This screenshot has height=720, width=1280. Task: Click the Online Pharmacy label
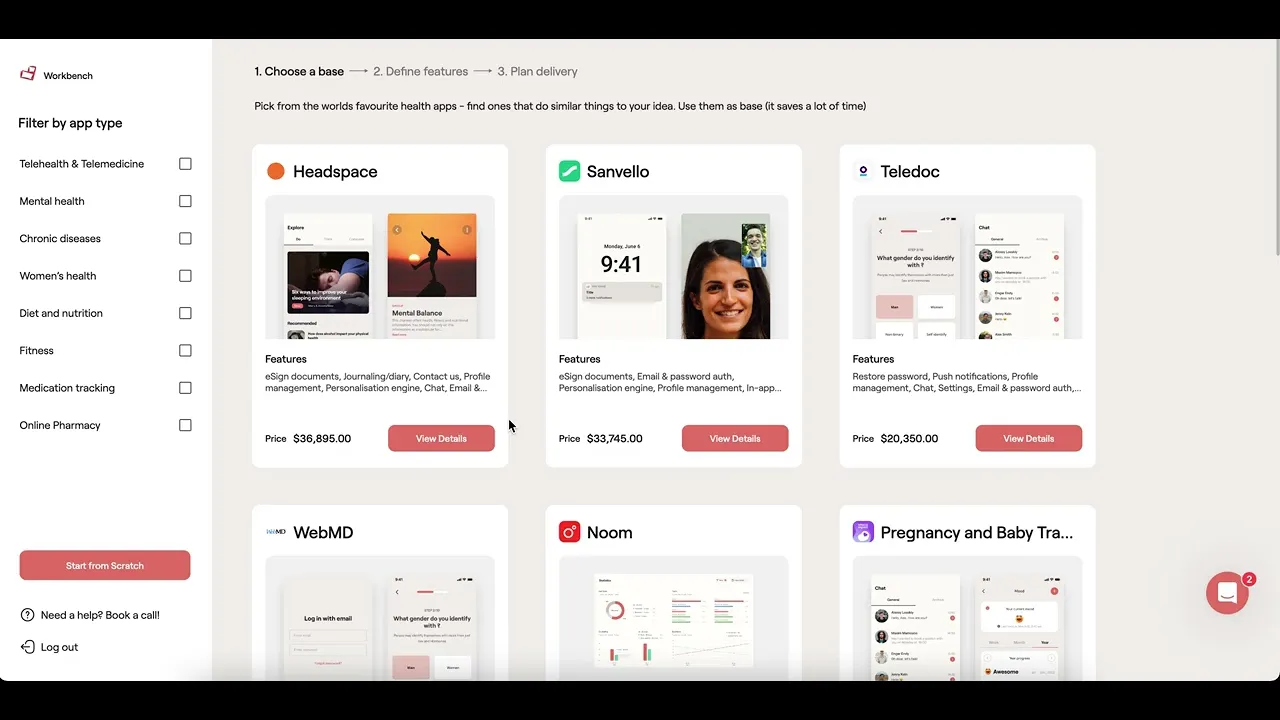click(x=60, y=425)
